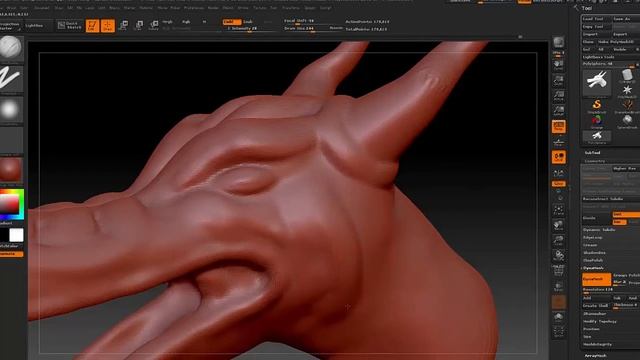Click the SPix quality control
Screen dimensions: 640x360
558,53
